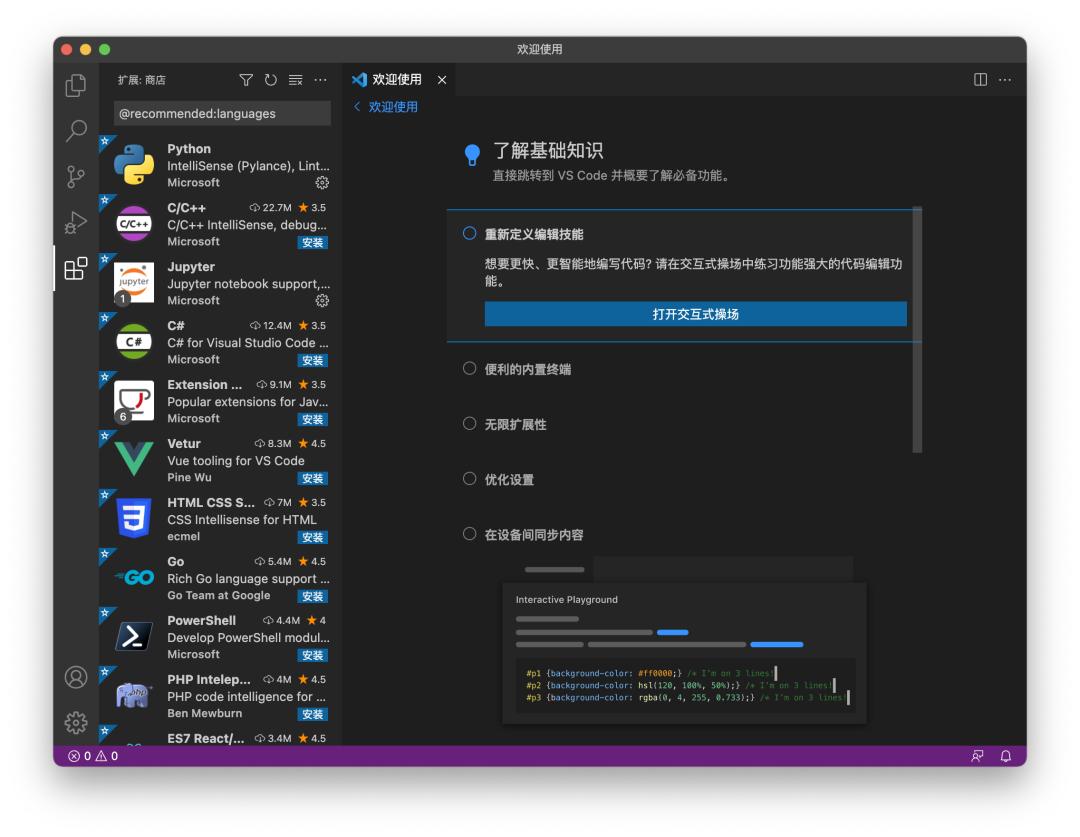Select the C/C++ extension icon
Screen dimensions: 1080x837
[x=134, y=224]
